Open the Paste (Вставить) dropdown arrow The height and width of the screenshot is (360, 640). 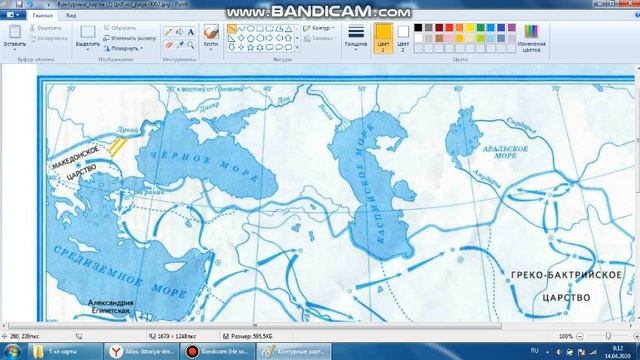15,50
